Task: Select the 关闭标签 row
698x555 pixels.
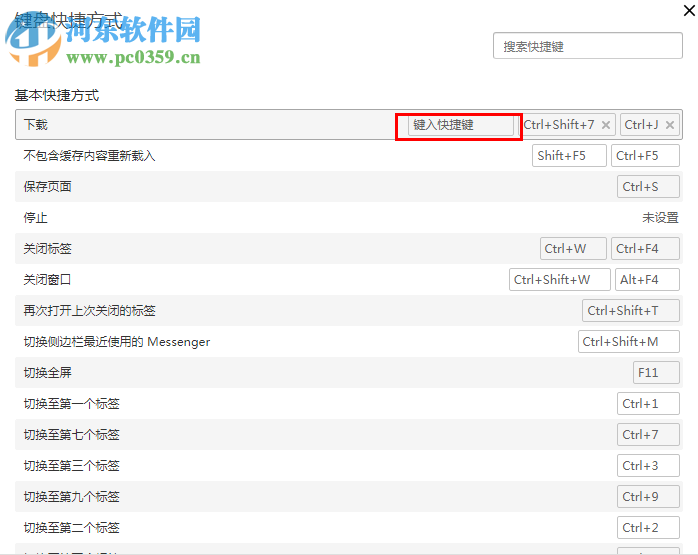Action: 349,248
